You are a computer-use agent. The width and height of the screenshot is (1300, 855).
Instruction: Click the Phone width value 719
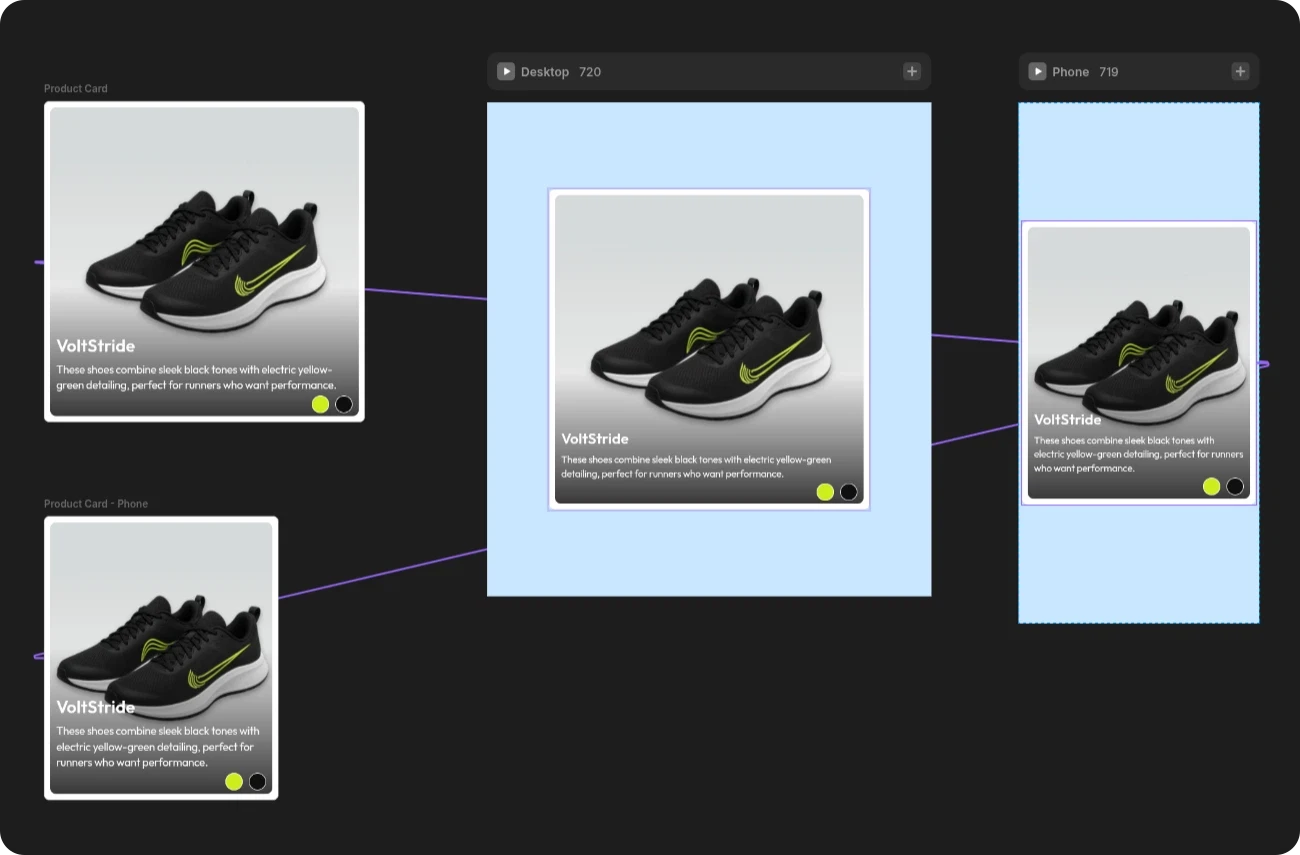point(1109,72)
